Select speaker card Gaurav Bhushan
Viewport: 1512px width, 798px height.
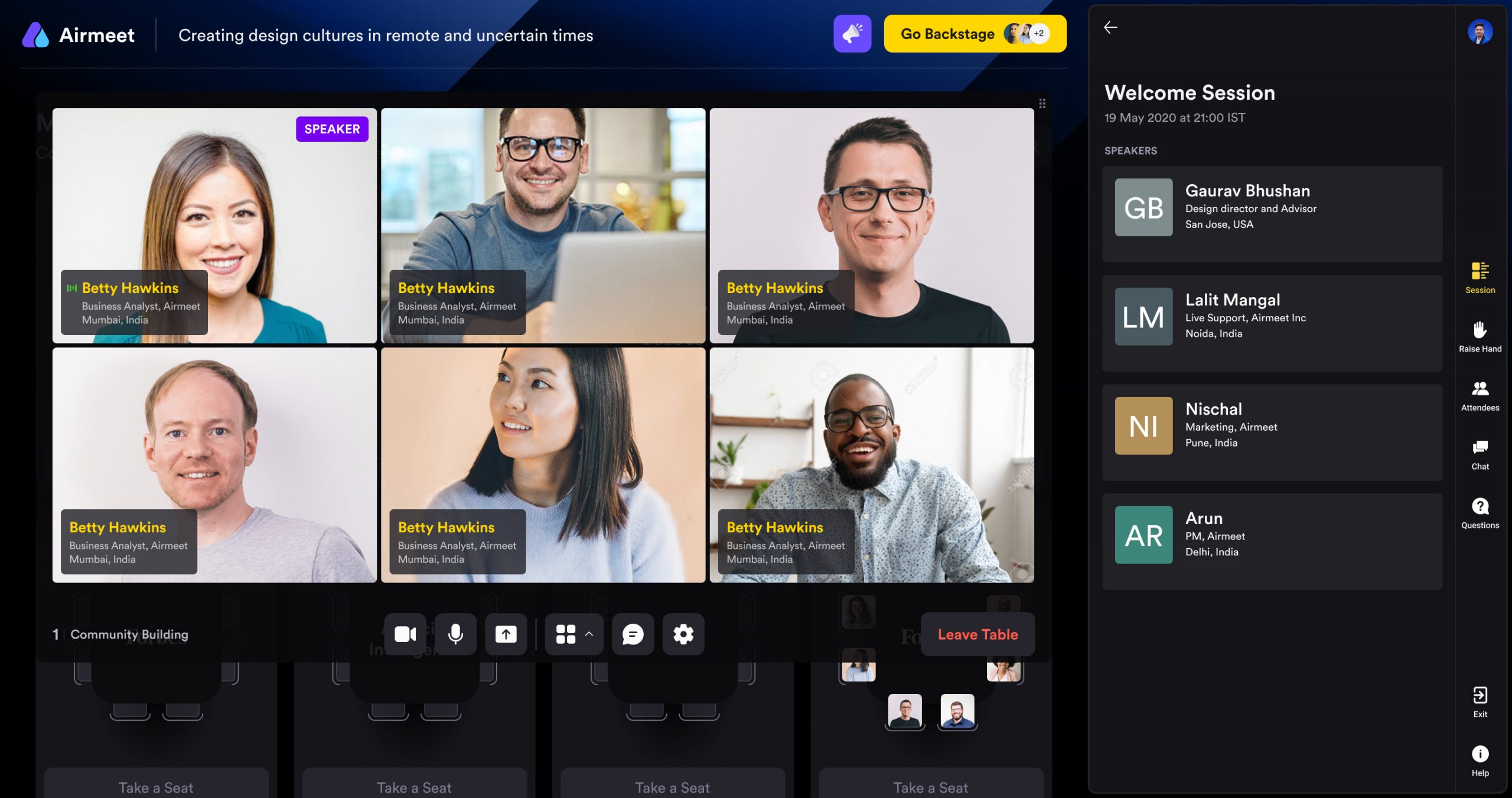pos(1272,214)
